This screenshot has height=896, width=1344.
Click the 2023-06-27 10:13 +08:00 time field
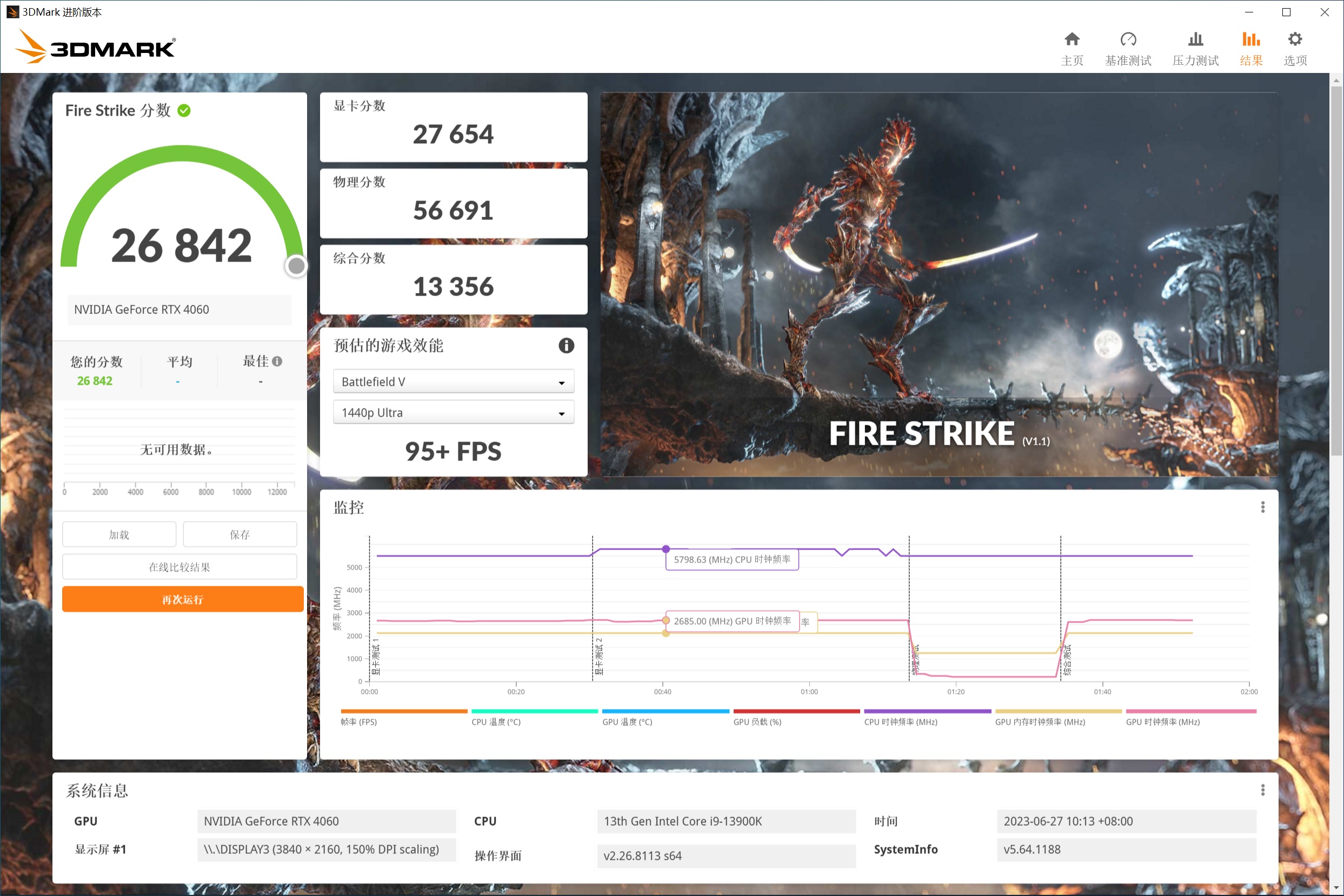(x=1126, y=821)
